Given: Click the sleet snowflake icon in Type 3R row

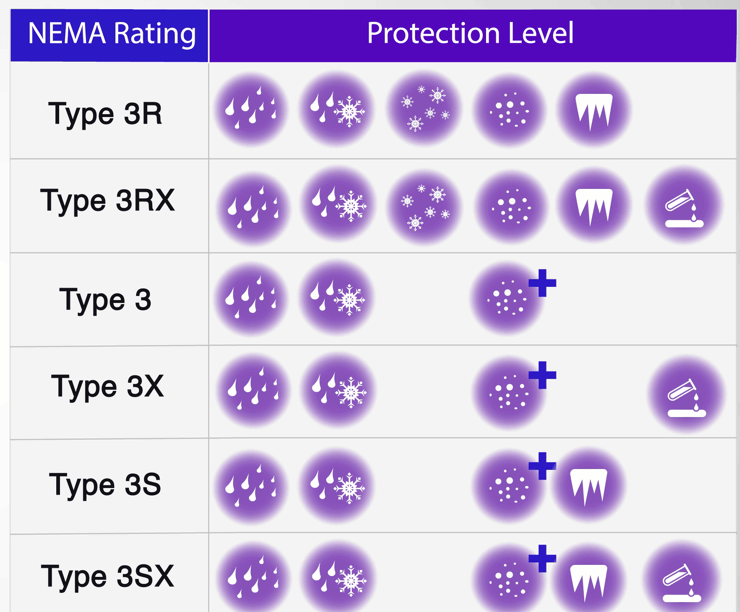Looking at the screenshot, I should pos(337,109).
